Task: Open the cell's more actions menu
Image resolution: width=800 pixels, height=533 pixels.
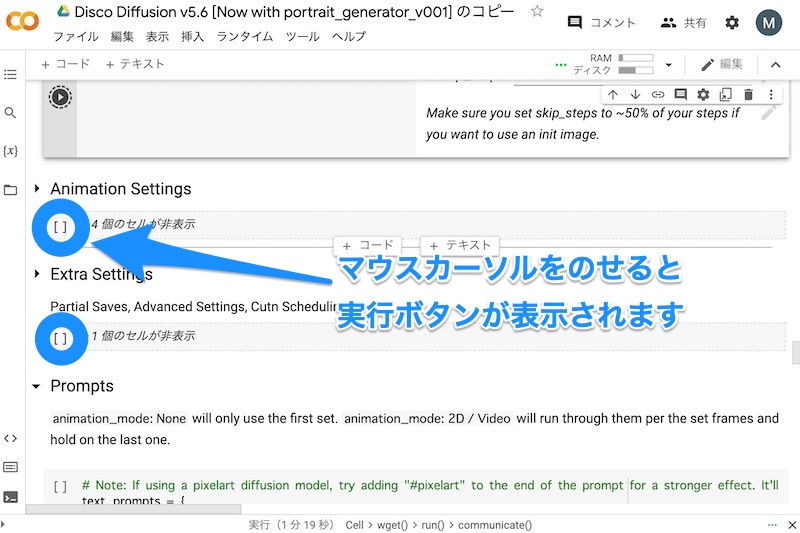Action: 771,94
